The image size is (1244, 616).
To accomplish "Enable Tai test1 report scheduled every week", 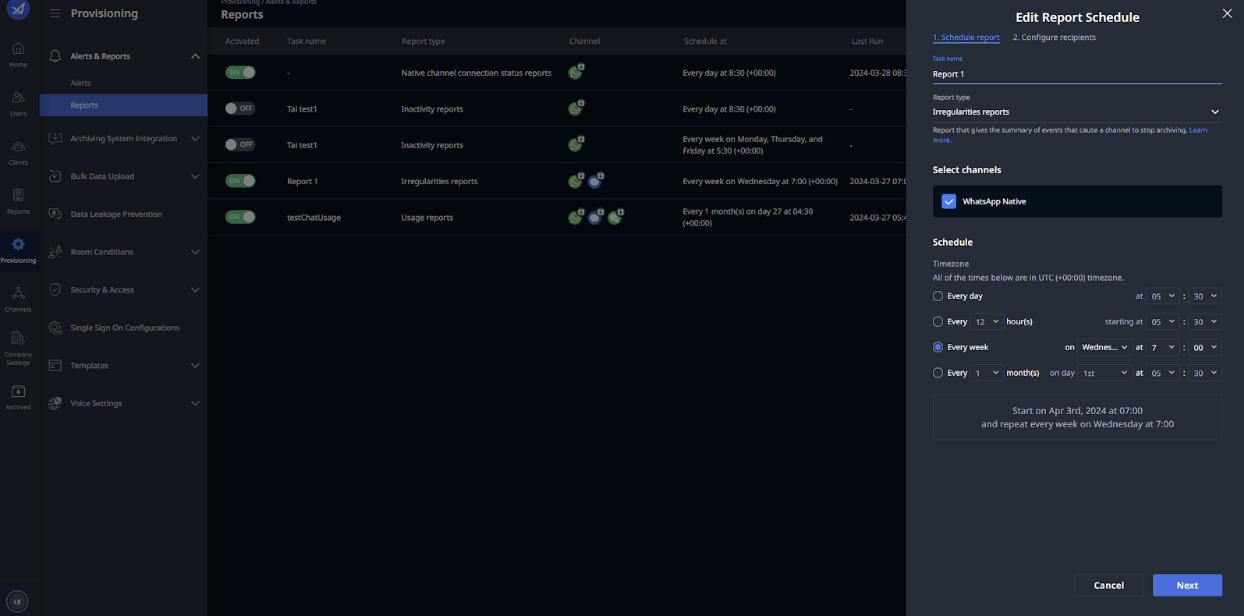I will tap(240, 145).
